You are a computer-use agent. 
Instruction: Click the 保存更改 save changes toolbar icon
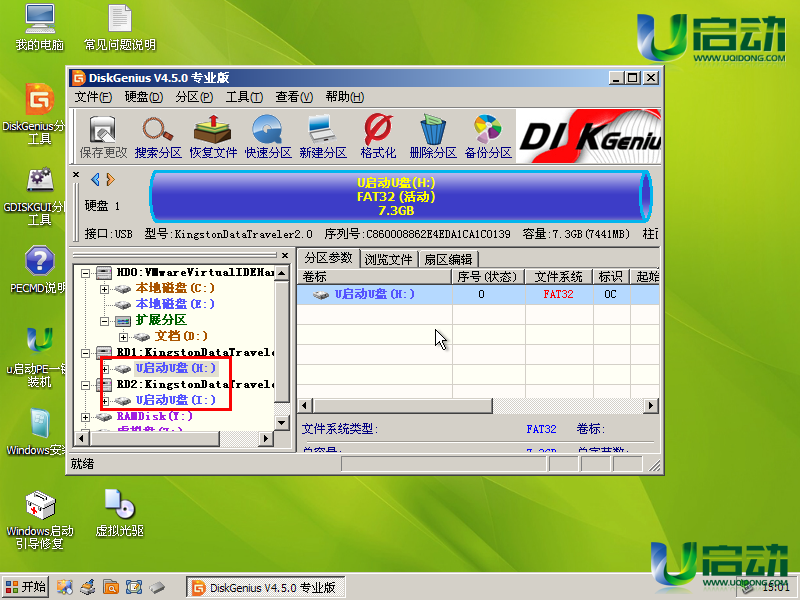[x=103, y=136]
